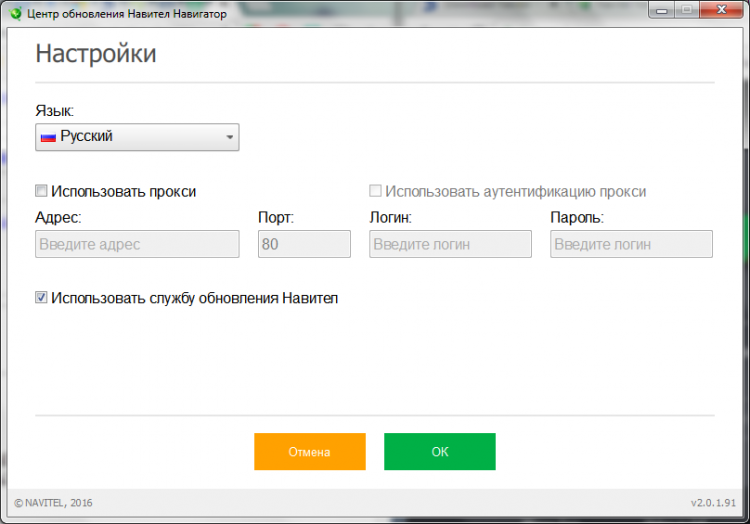Image resolution: width=750 pixels, height=524 pixels.
Task: Click the disabled maximize window button
Action: pos(687,10)
